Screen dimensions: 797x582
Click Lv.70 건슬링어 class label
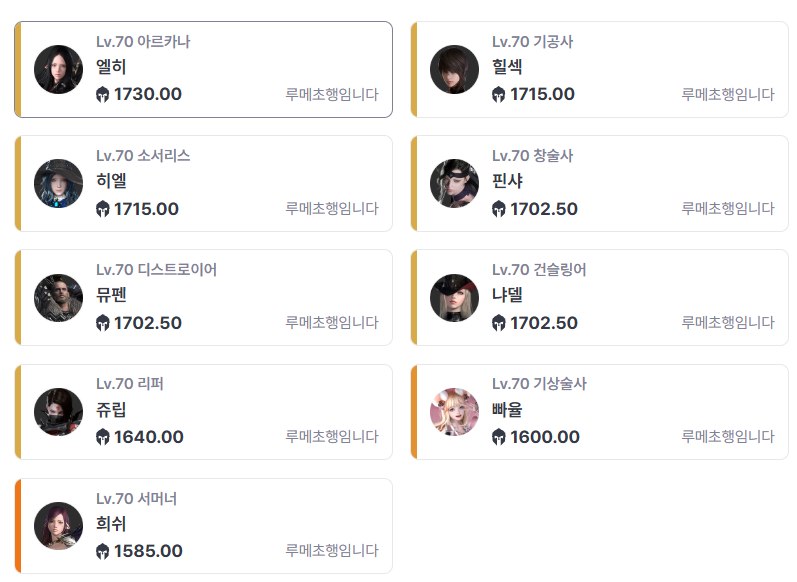539,269
